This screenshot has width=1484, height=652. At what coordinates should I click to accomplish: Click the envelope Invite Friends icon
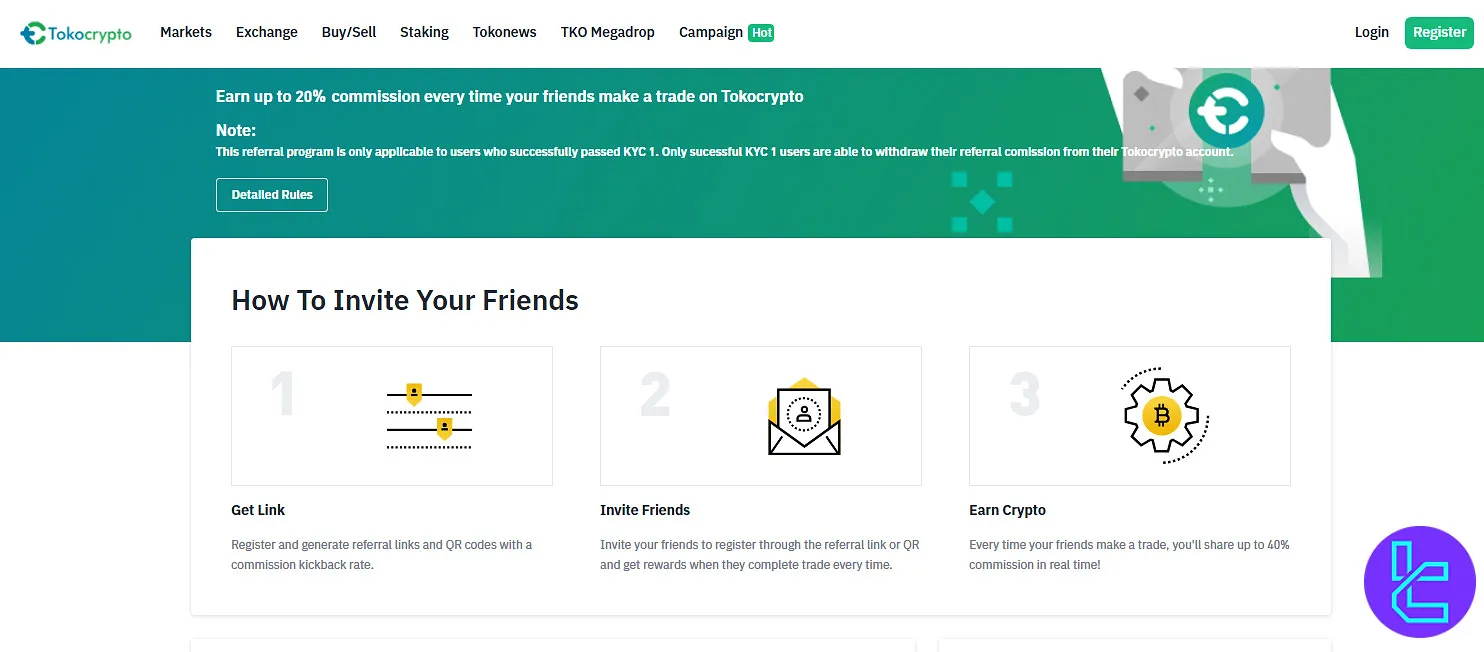804,417
